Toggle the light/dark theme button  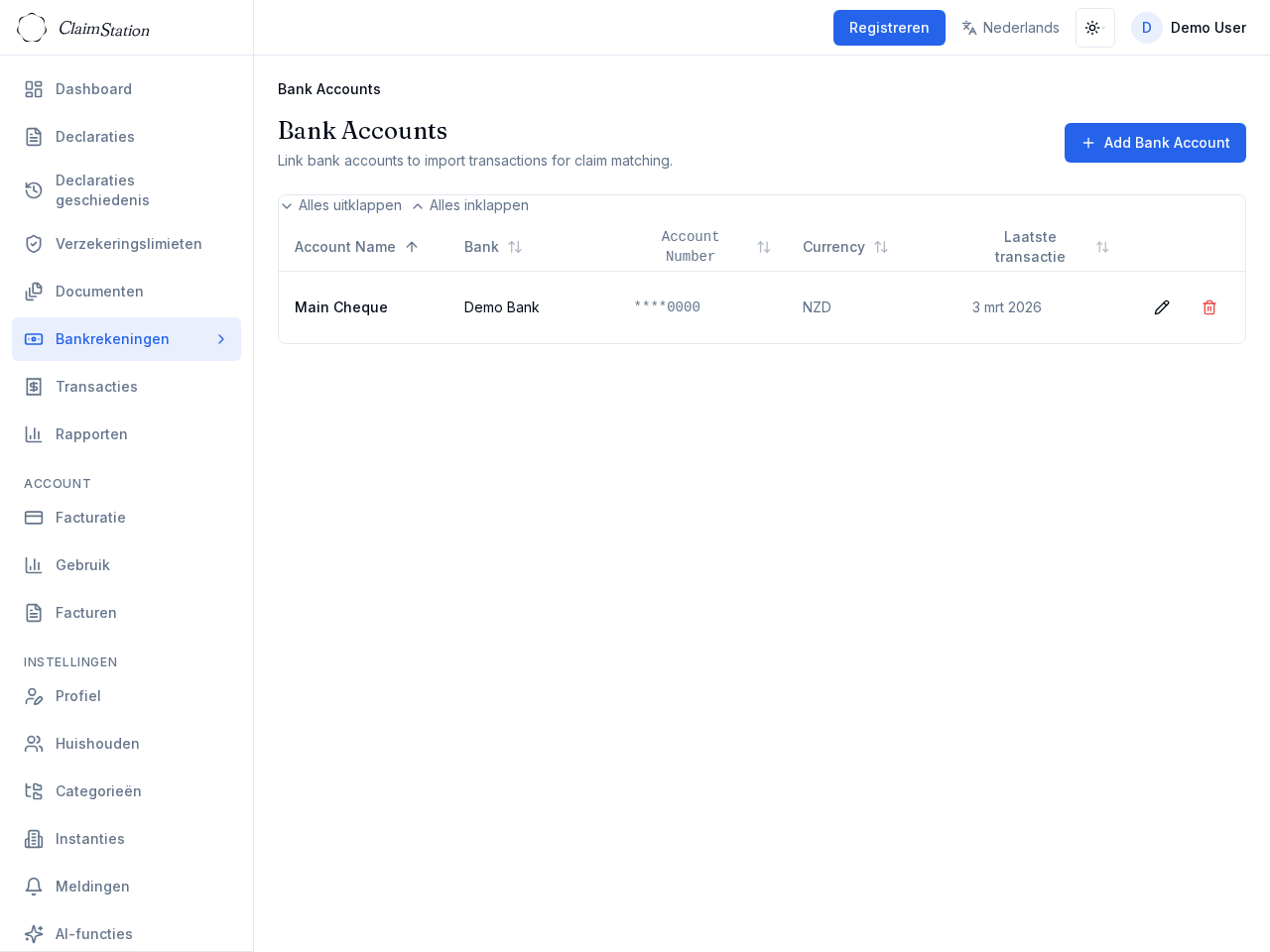[1094, 28]
